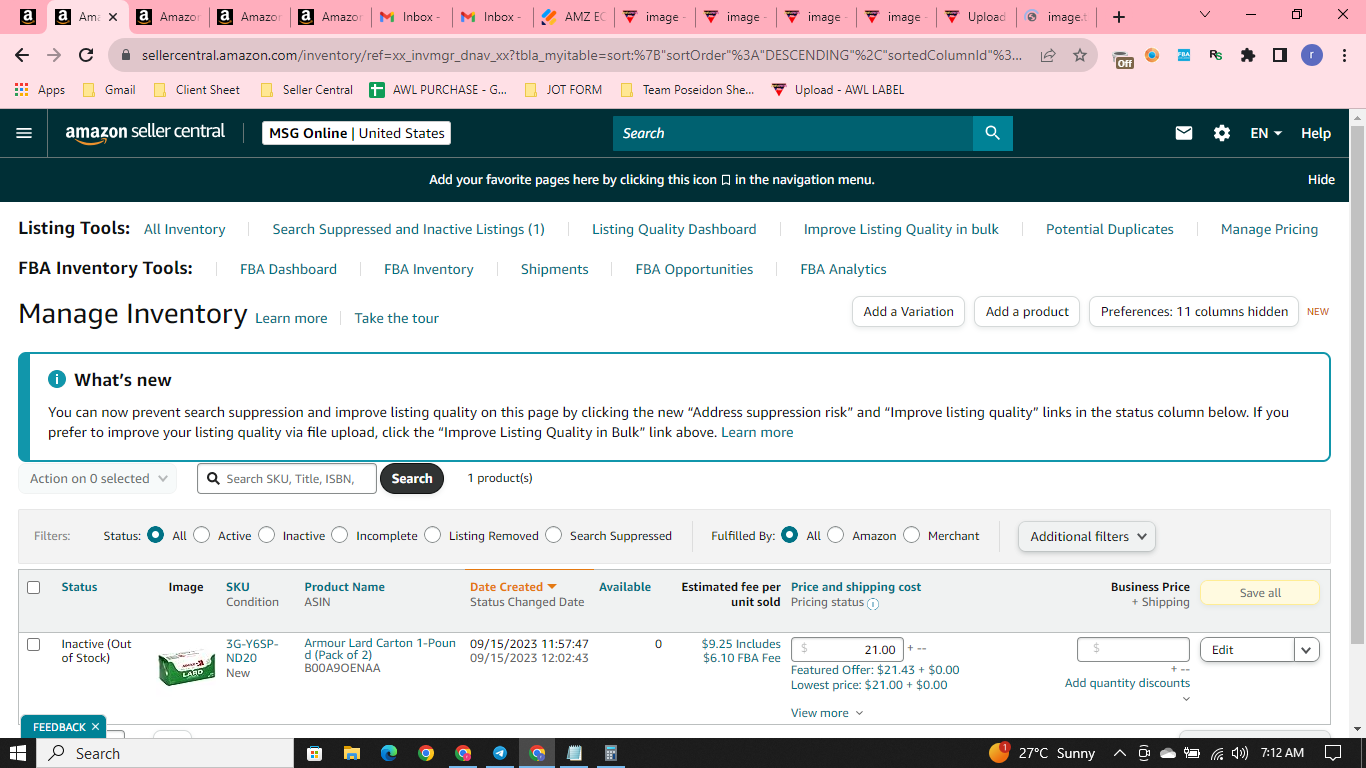Open the Chrome tab search chevron
The width and height of the screenshot is (1366, 768).
pos(1205,15)
